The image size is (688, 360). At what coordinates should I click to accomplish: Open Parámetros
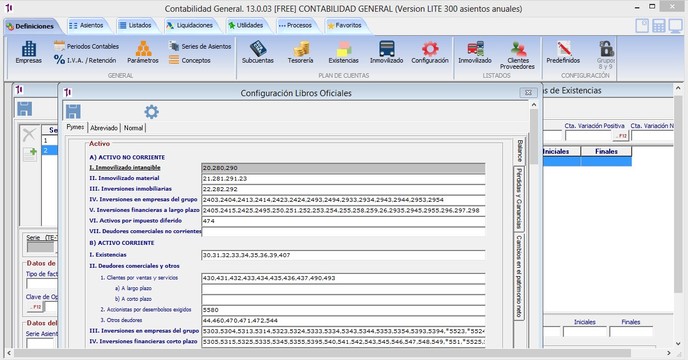click(x=143, y=52)
